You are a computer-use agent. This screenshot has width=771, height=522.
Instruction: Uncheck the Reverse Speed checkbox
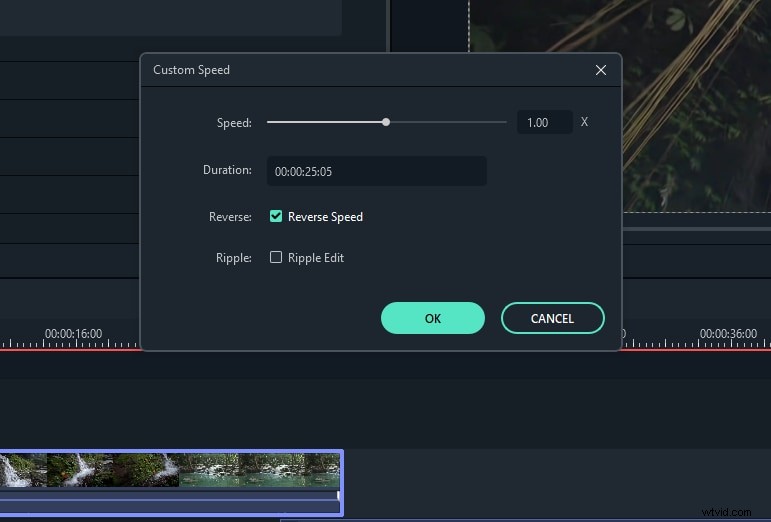tap(276, 216)
